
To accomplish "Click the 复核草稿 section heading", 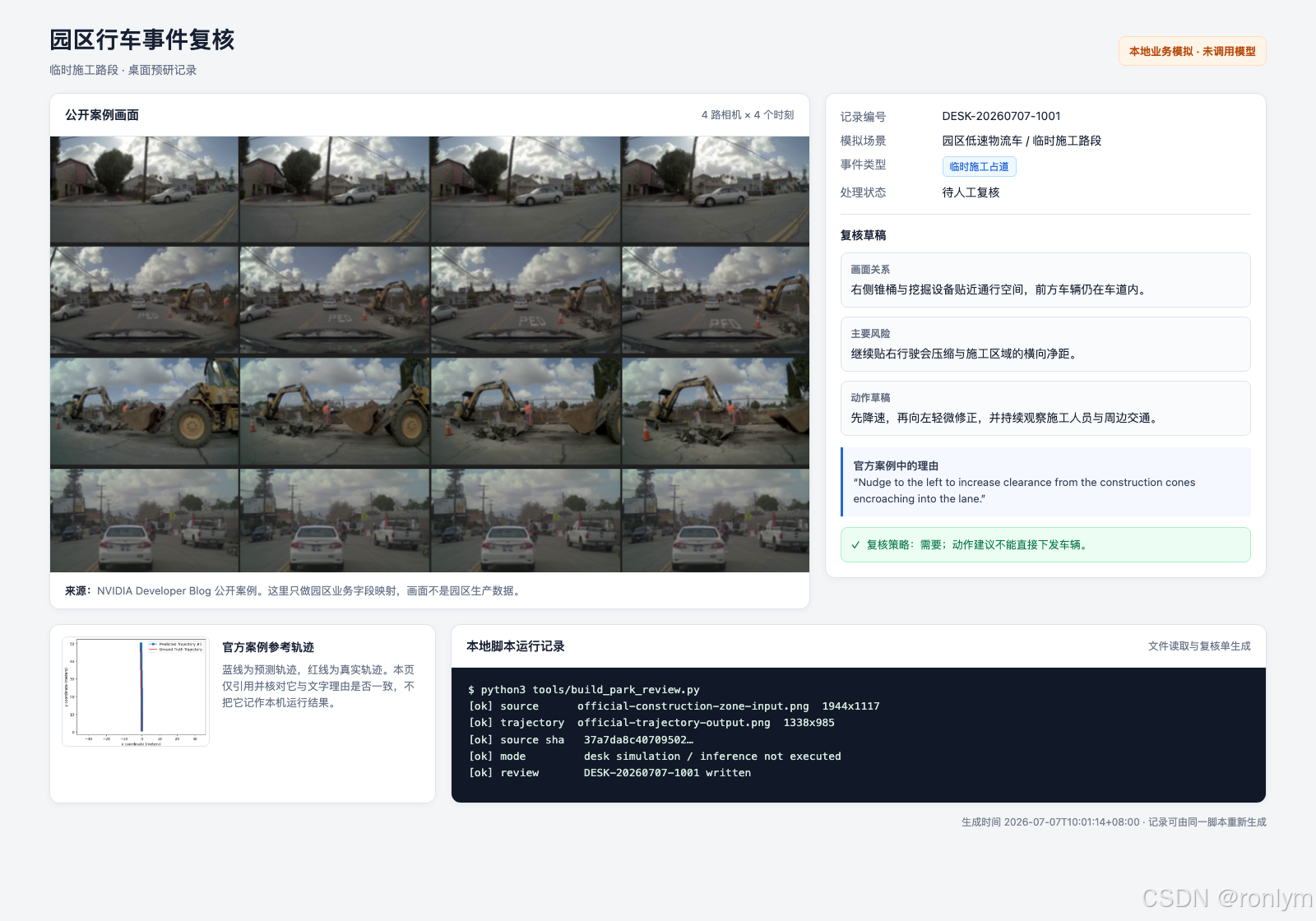I will tap(863, 235).
